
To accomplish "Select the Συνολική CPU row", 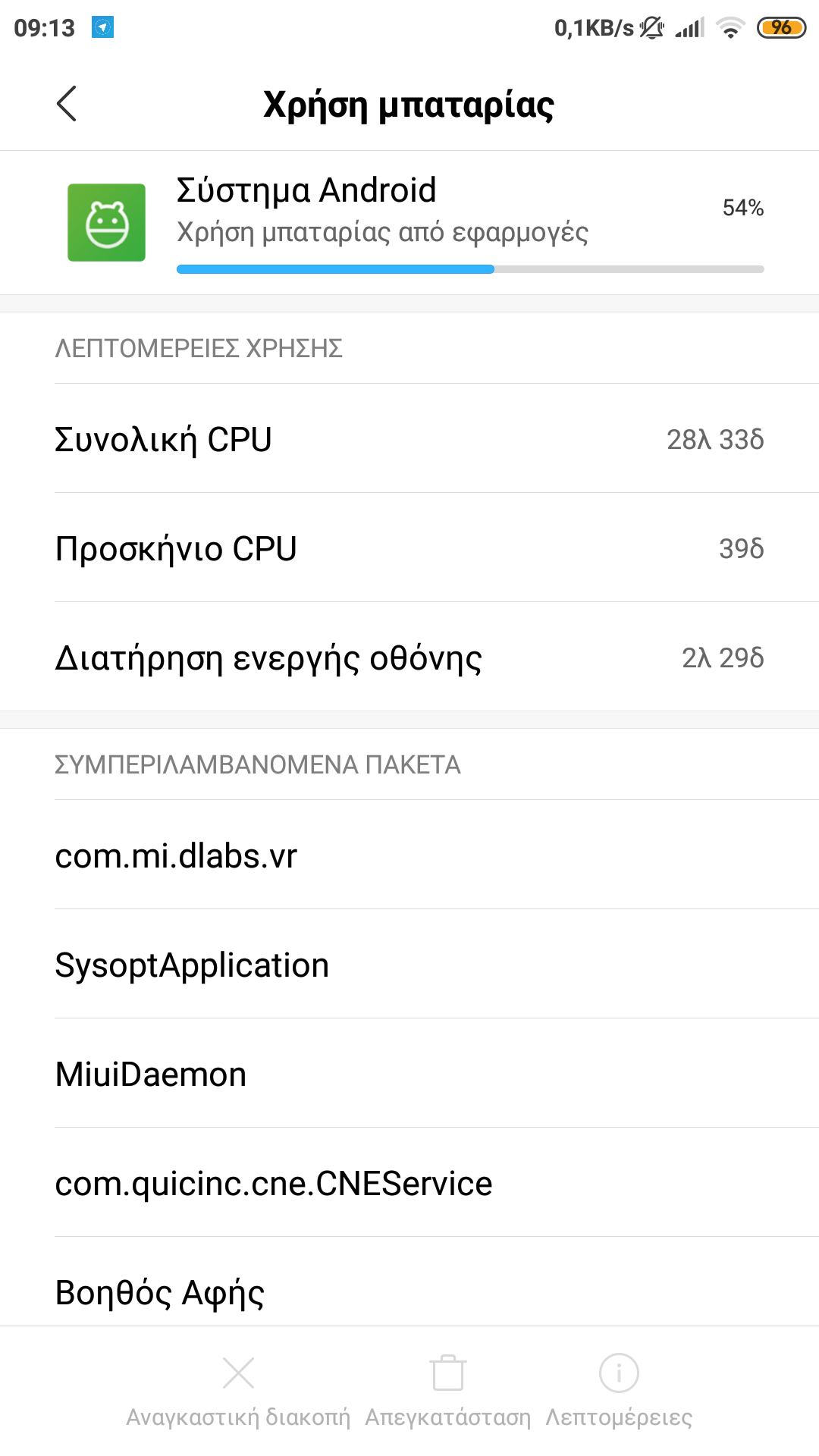I will (x=409, y=439).
